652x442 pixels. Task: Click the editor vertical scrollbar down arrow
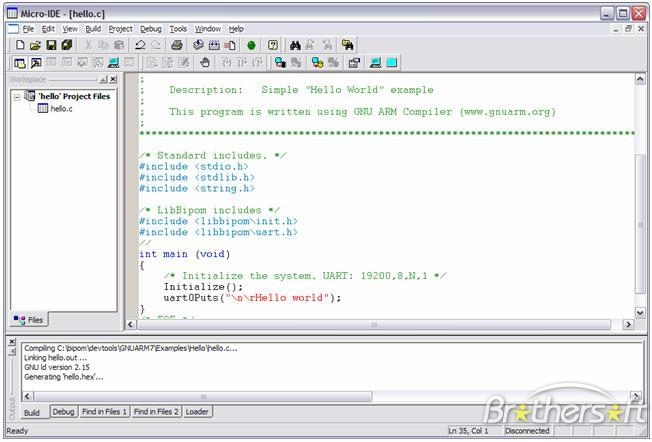point(640,313)
